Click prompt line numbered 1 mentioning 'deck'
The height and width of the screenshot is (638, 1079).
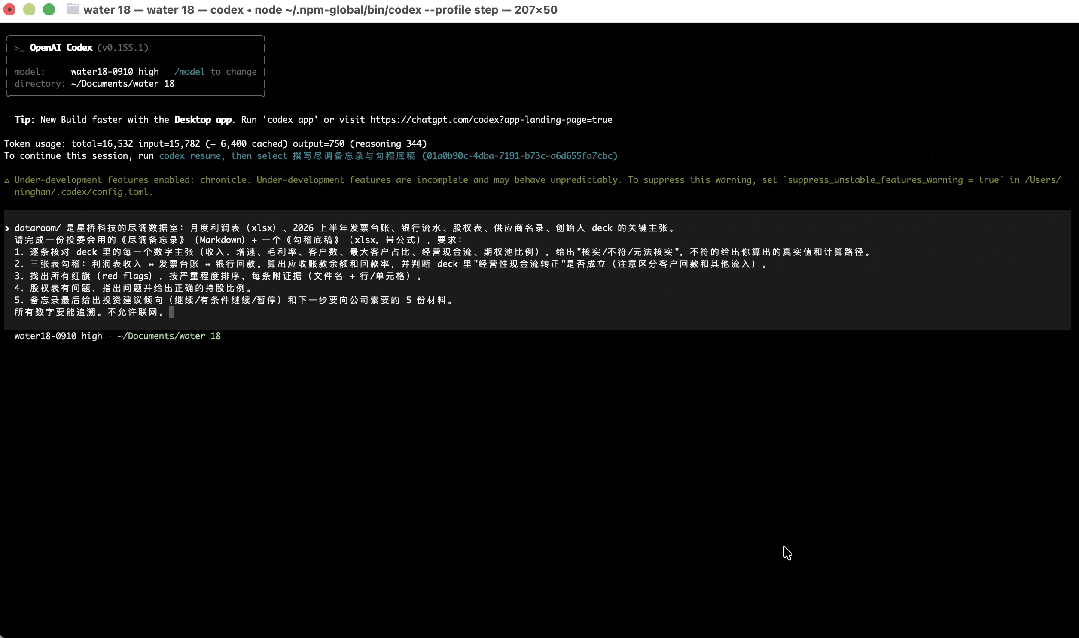(x=442, y=252)
